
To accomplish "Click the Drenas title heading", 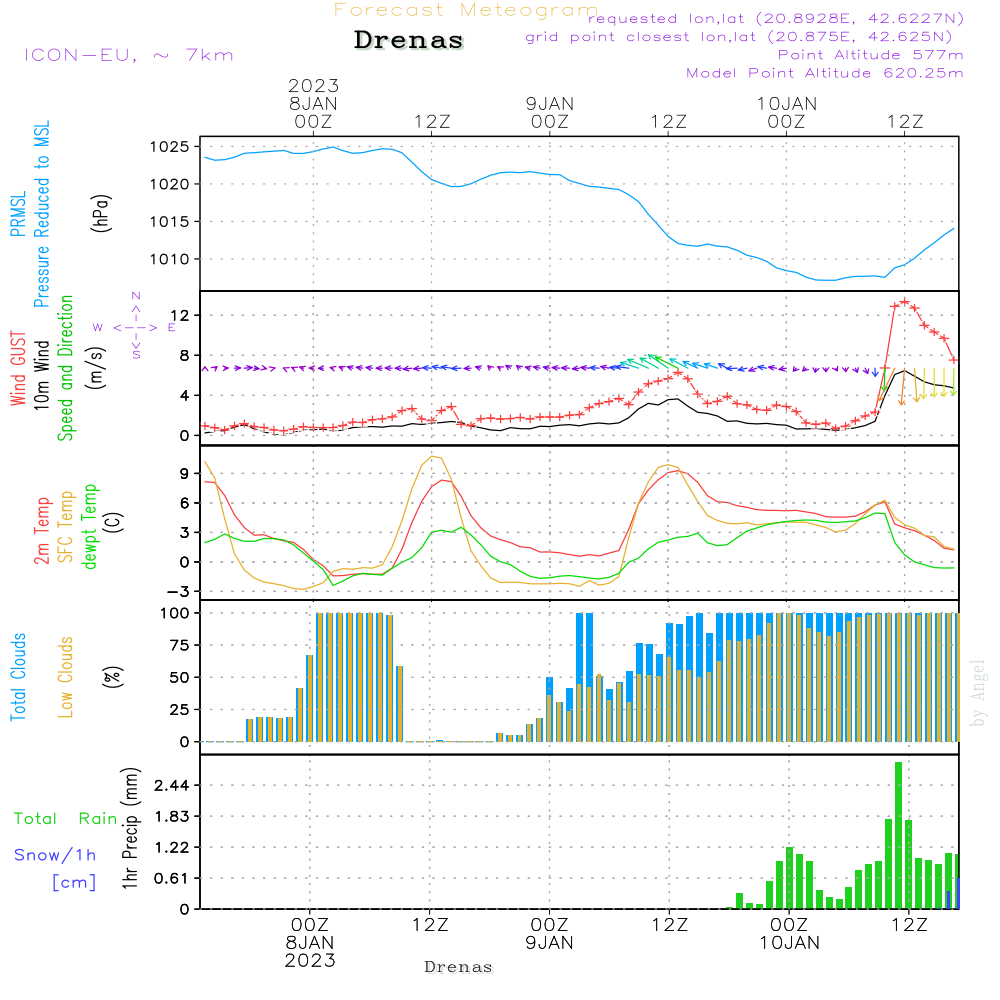I will click(409, 40).
